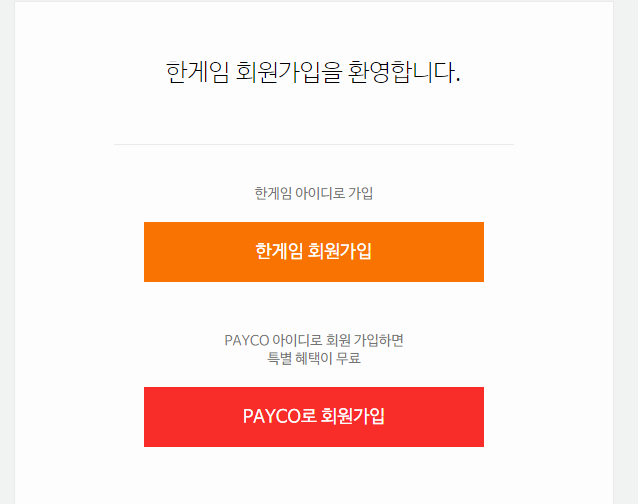Click the word PAYCO in the gray description
The image size is (638, 504).
click(x=247, y=340)
